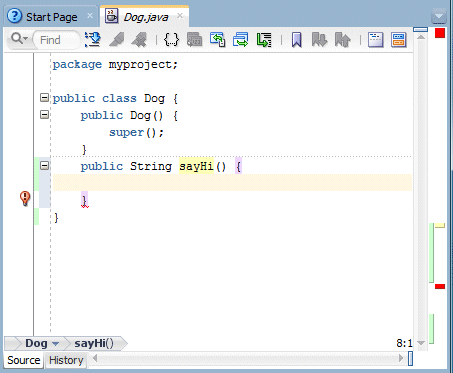This screenshot has width=453, height=373.
Task: Click the second grey highlighter eraser icon
Action: [139, 40]
